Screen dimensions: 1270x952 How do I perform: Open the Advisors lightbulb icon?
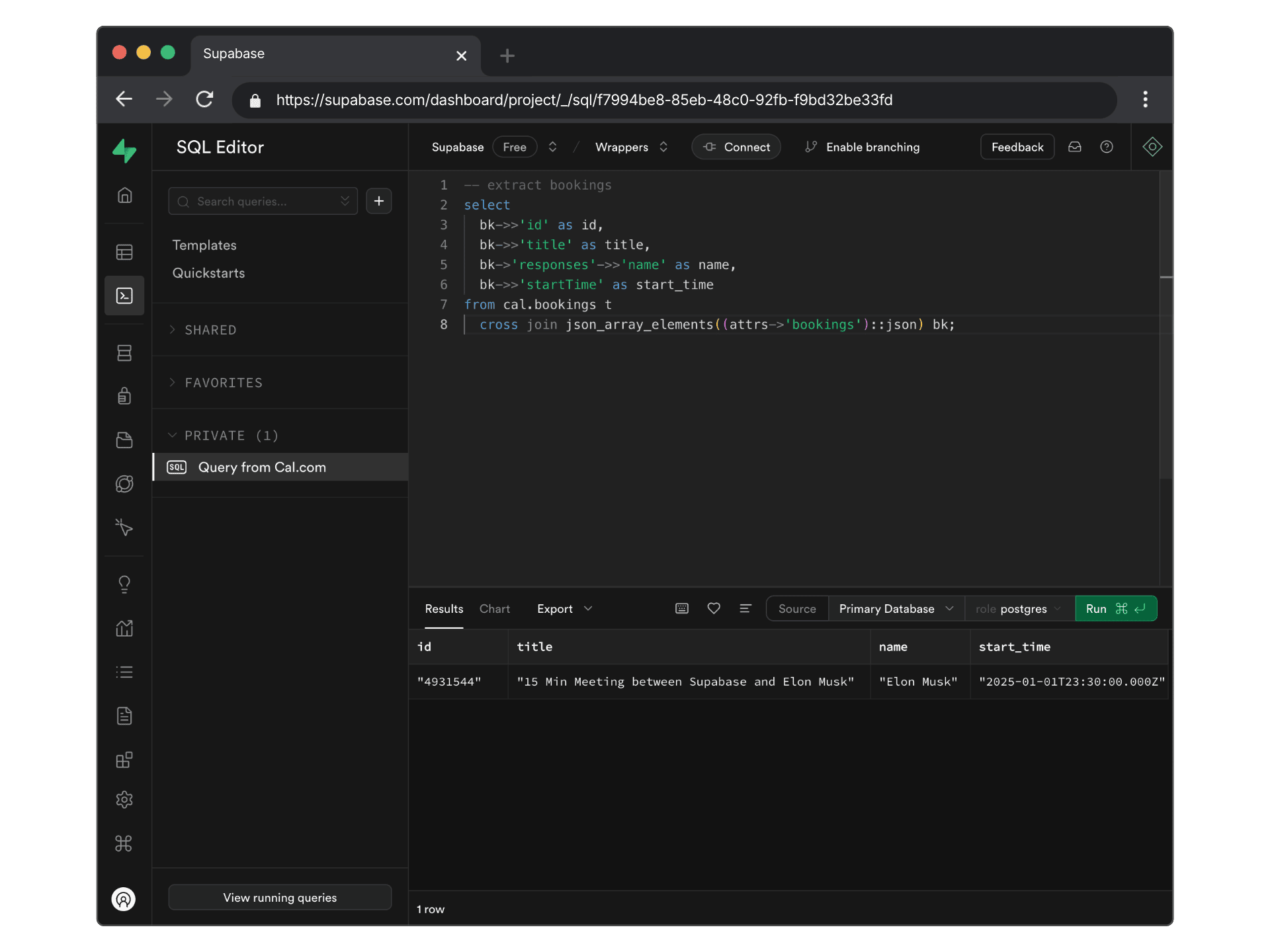[x=124, y=584]
